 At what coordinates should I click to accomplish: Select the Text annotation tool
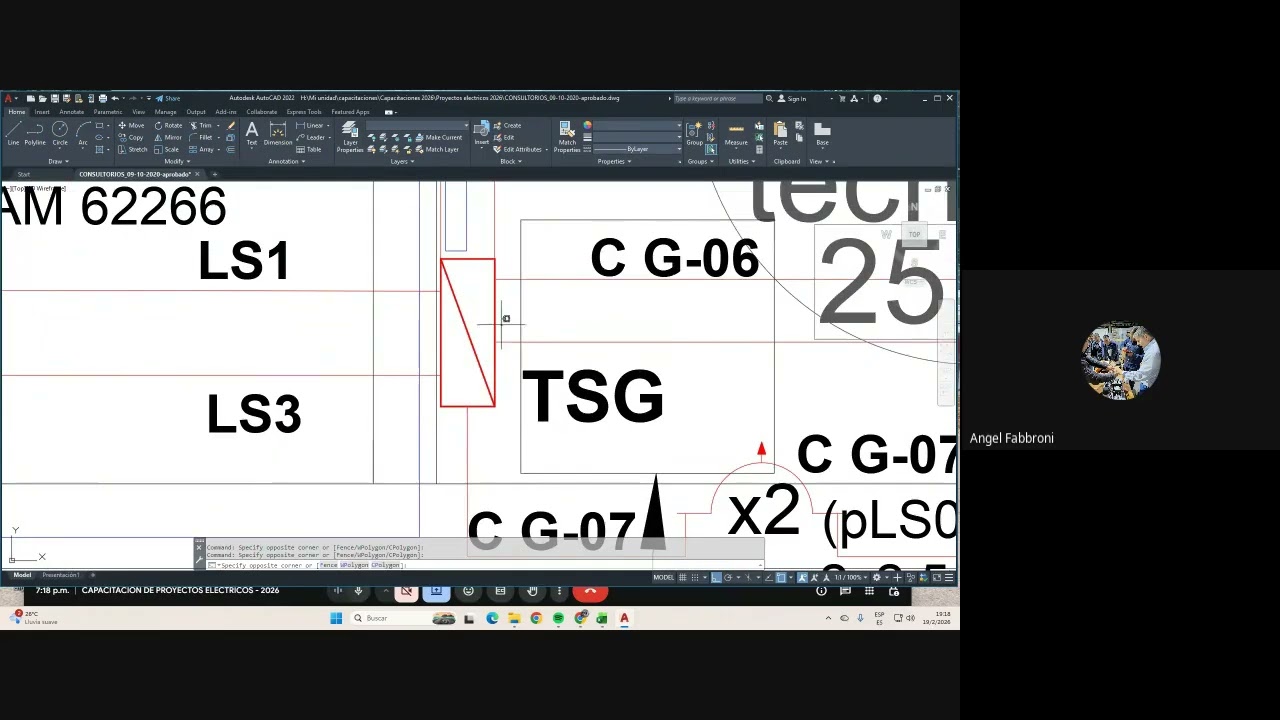251,133
